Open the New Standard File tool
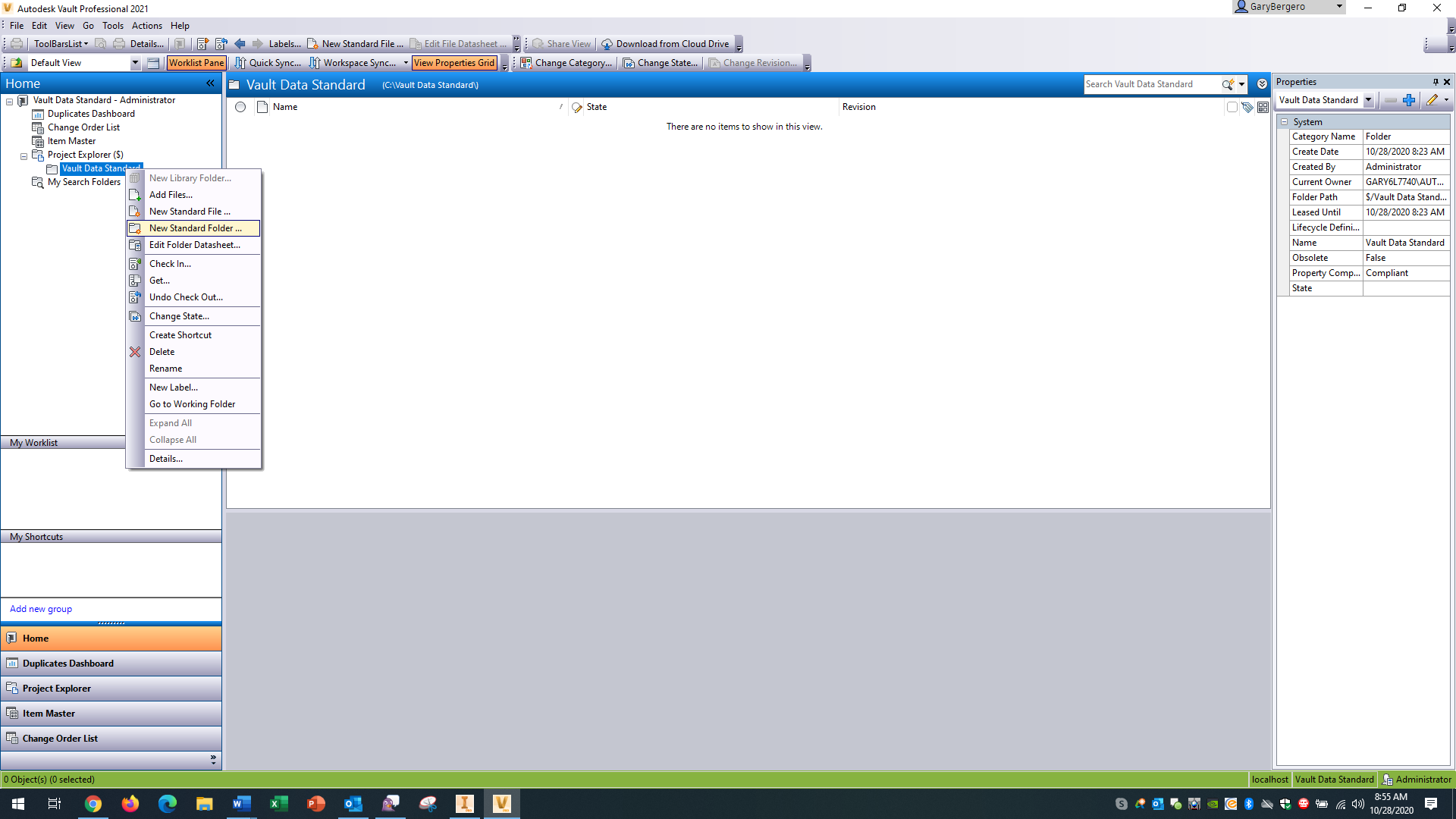This screenshot has height=819, width=1456. coord(356,43)
